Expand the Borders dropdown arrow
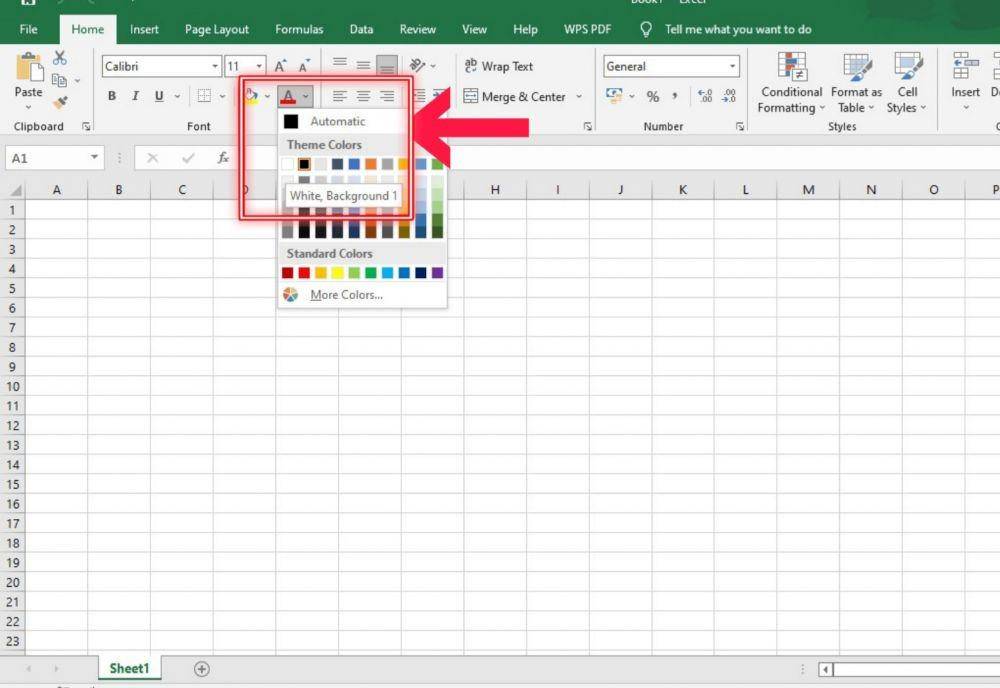The image size is (1000, 688). point(222,97)
